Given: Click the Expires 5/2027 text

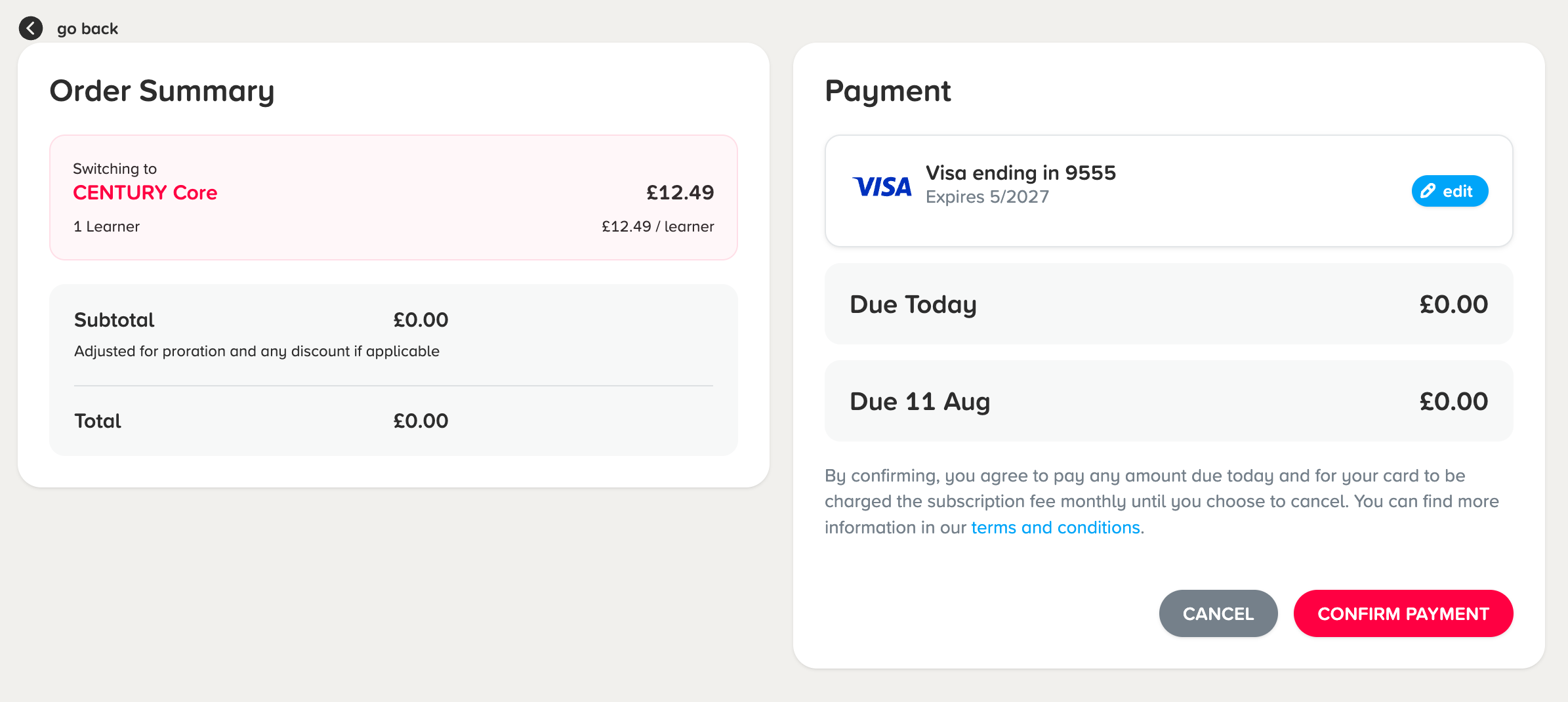Looking at the screenshot, I should pos(987,197).
